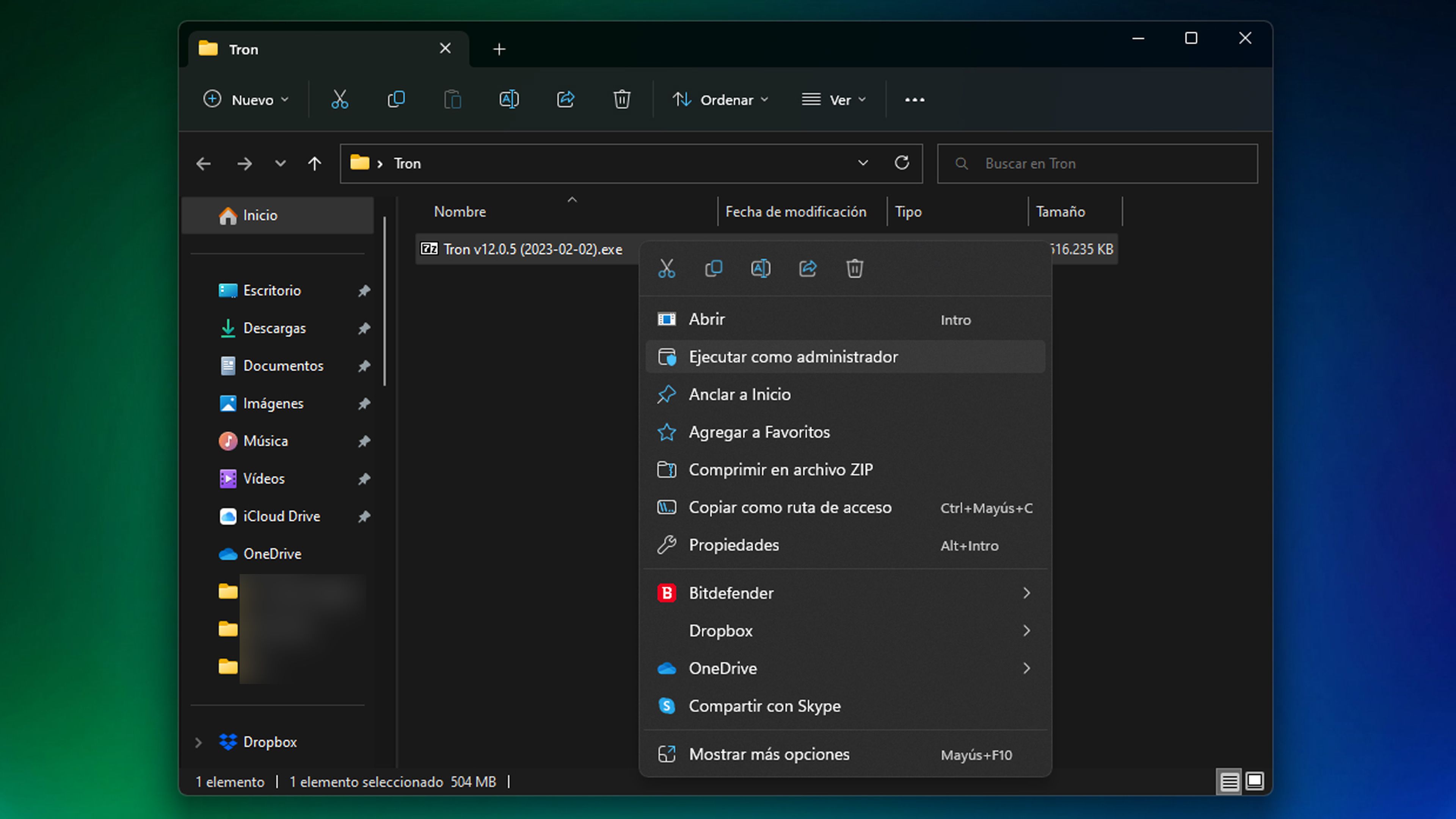Refresh the Tron folder view
The image size is (1456, 819).
[x=902, y=163]
